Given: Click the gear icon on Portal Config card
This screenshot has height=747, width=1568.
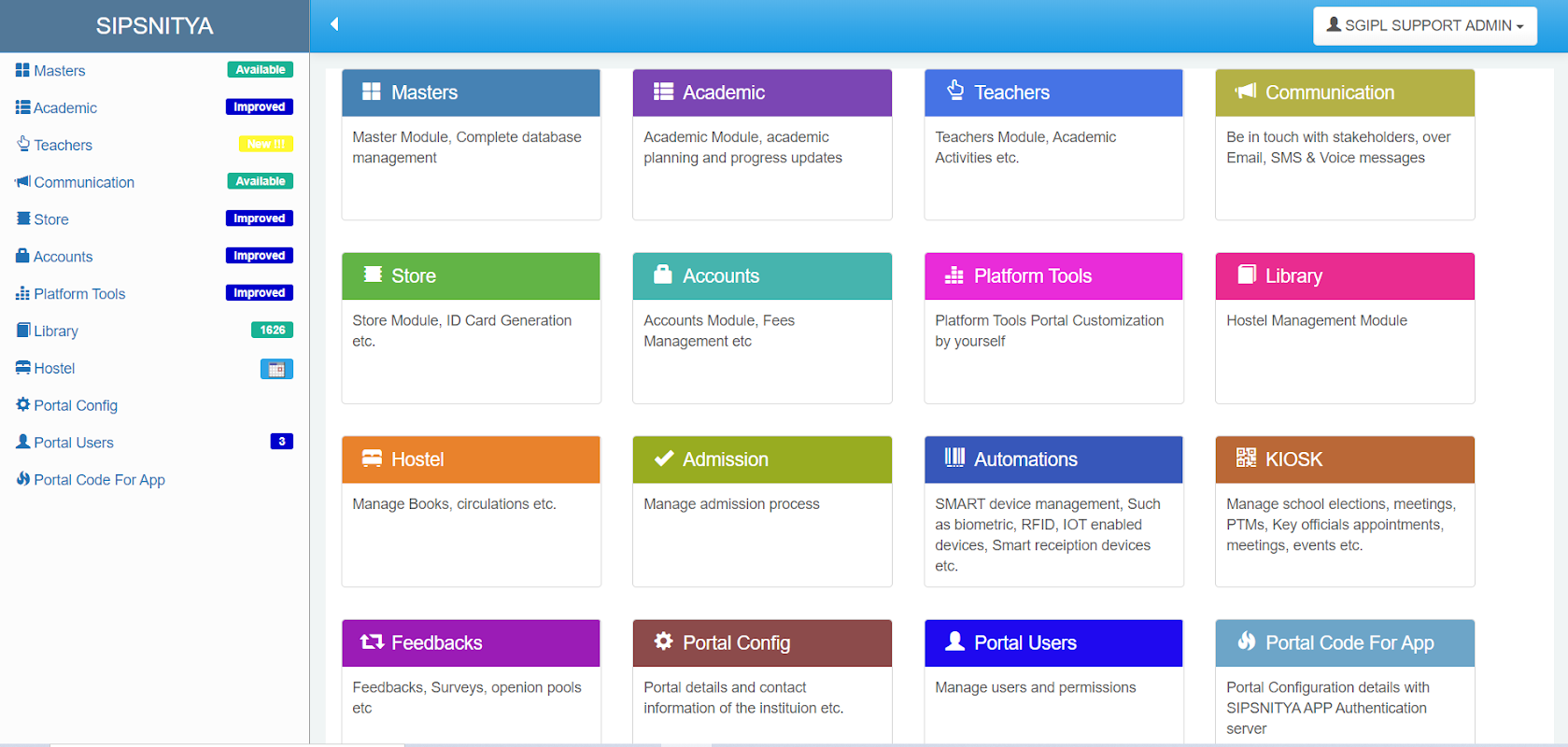Looking at the screenshot, I should [663, 641].
